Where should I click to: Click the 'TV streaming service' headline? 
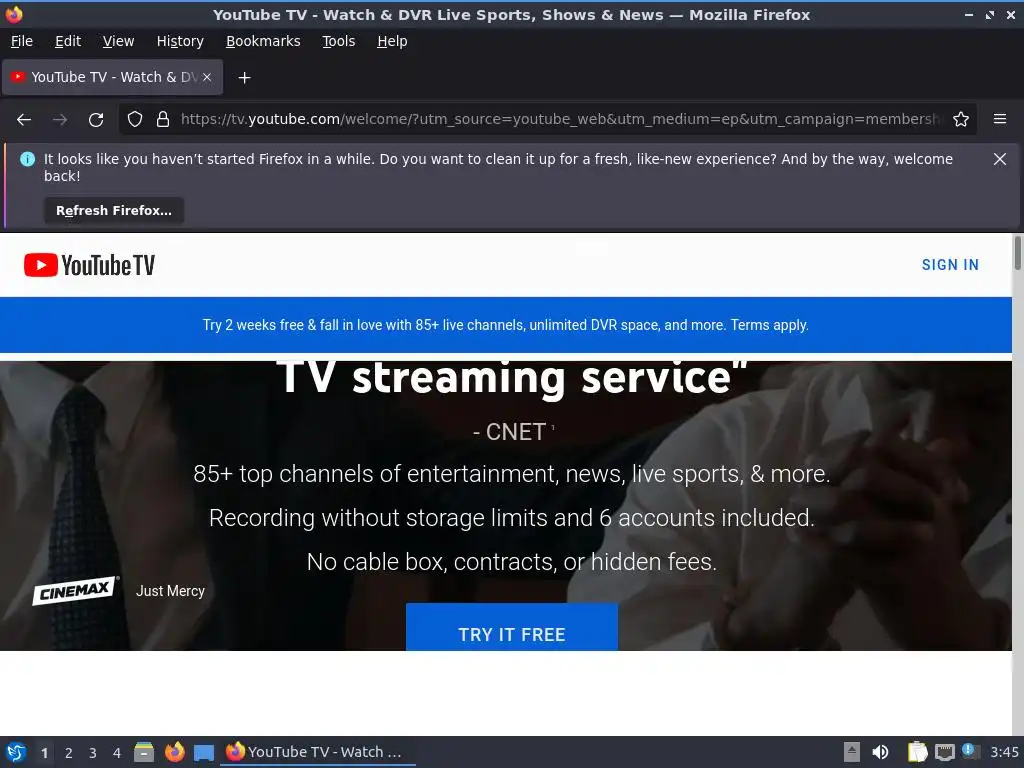tap(512, 378)
